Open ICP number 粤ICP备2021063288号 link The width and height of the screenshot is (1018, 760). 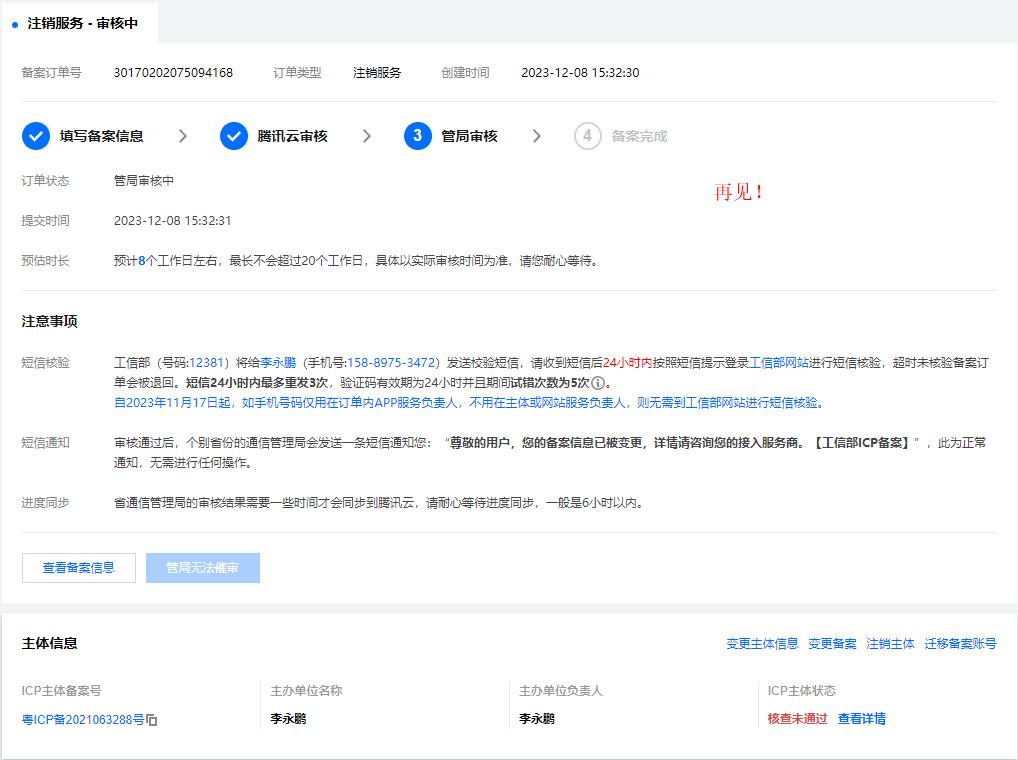[x=83, y=719]
